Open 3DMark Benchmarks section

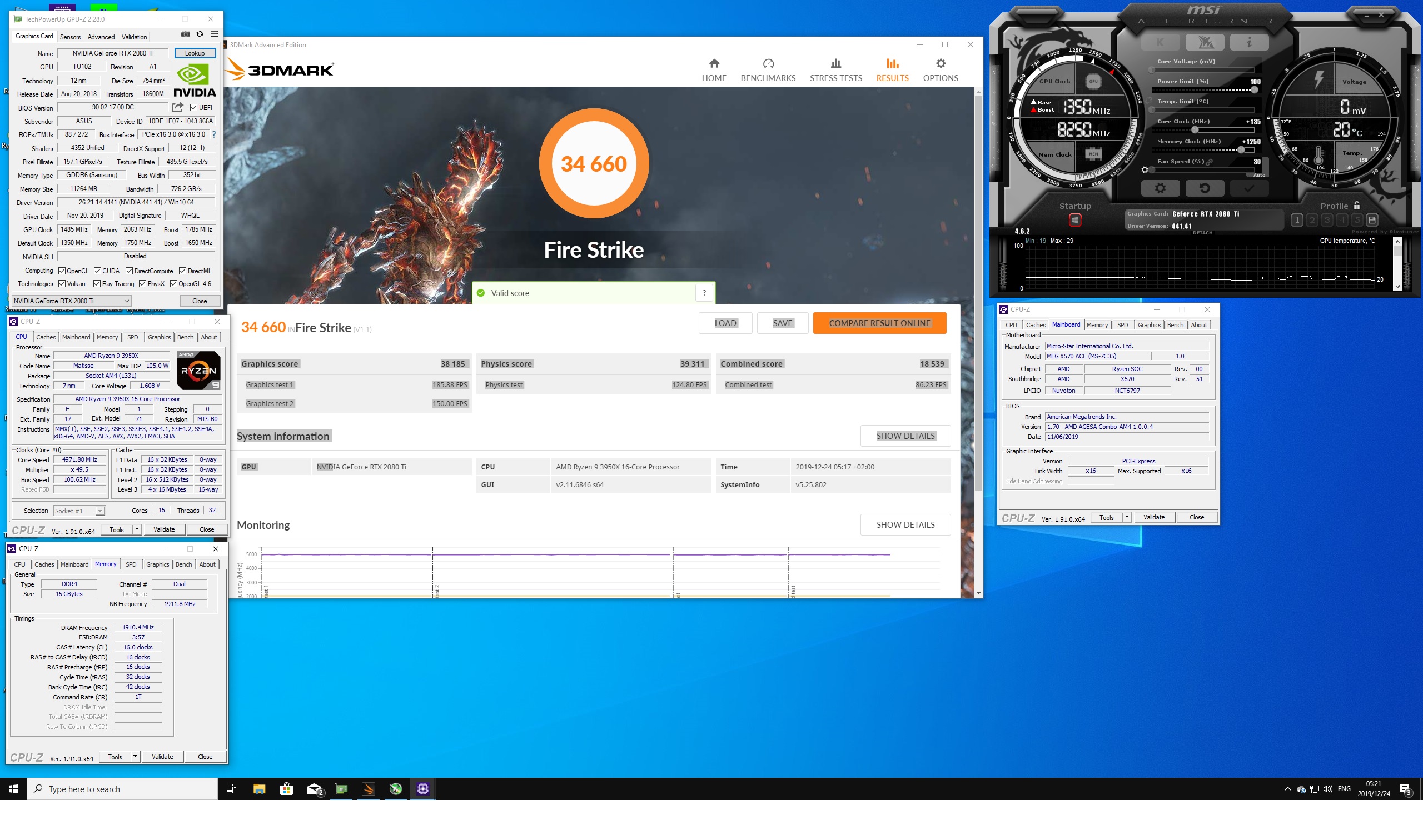[x=768, y=70]
